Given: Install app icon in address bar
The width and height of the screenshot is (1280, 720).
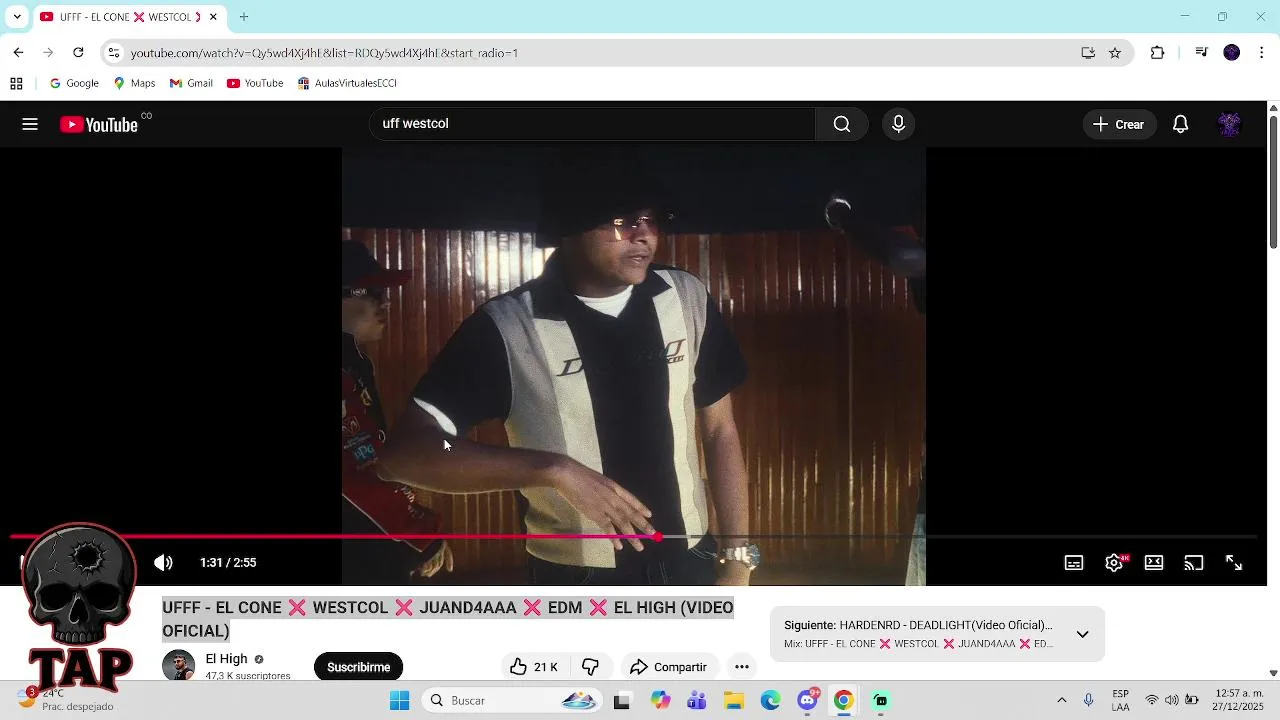Looking at the screenshot, I should (1088, 53).
